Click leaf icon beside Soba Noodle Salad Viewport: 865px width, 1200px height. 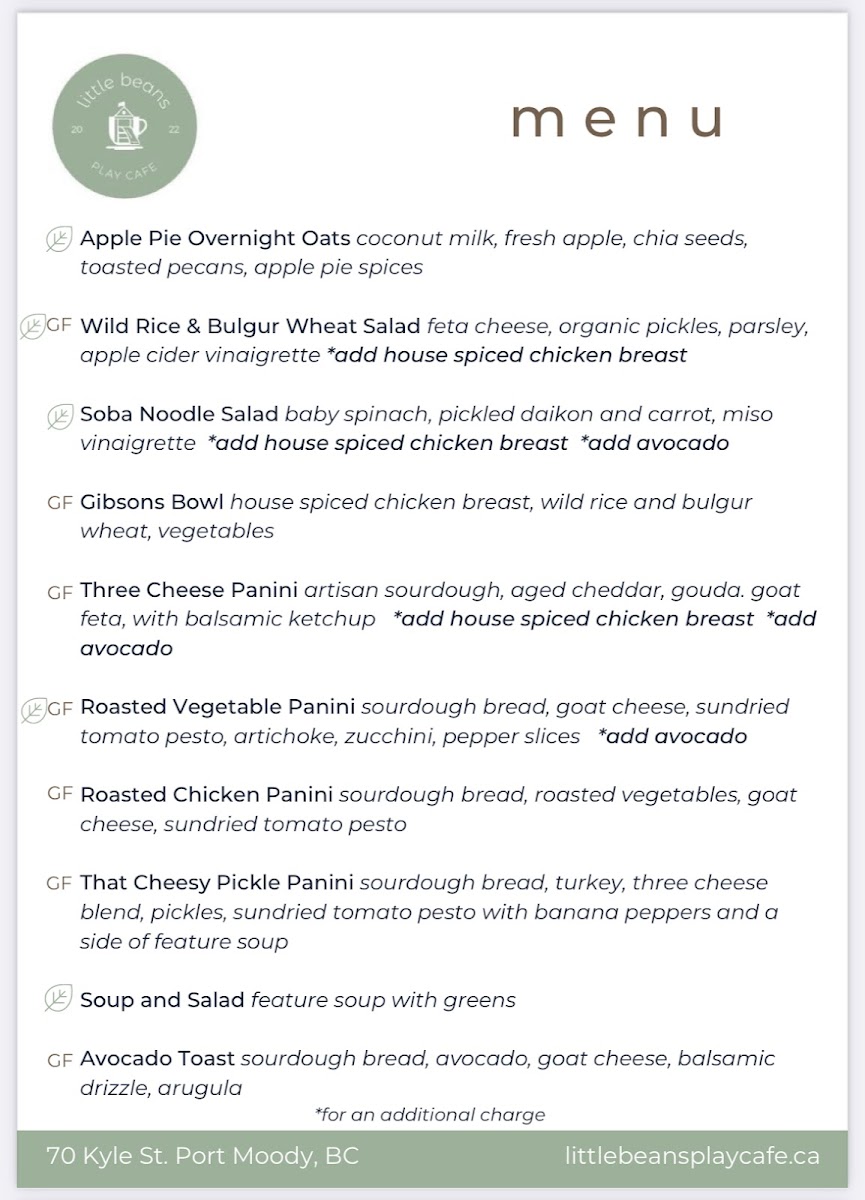(x=59, y=416)
